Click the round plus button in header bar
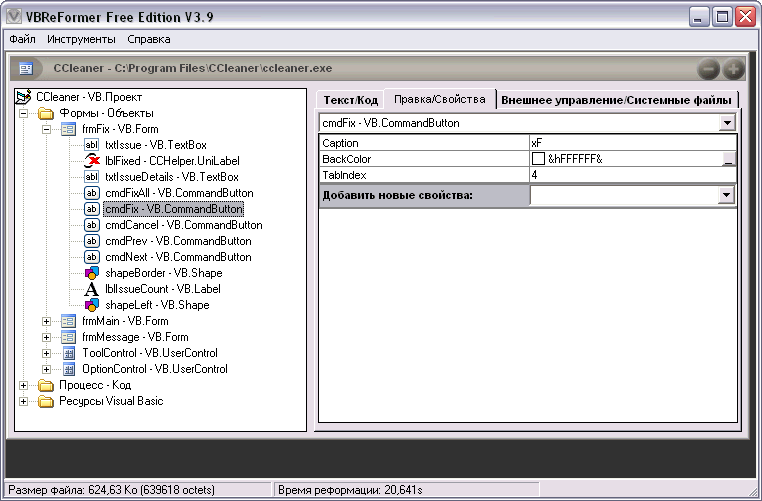This screenshot has width=762, height=501. click(x=733, y=69)
